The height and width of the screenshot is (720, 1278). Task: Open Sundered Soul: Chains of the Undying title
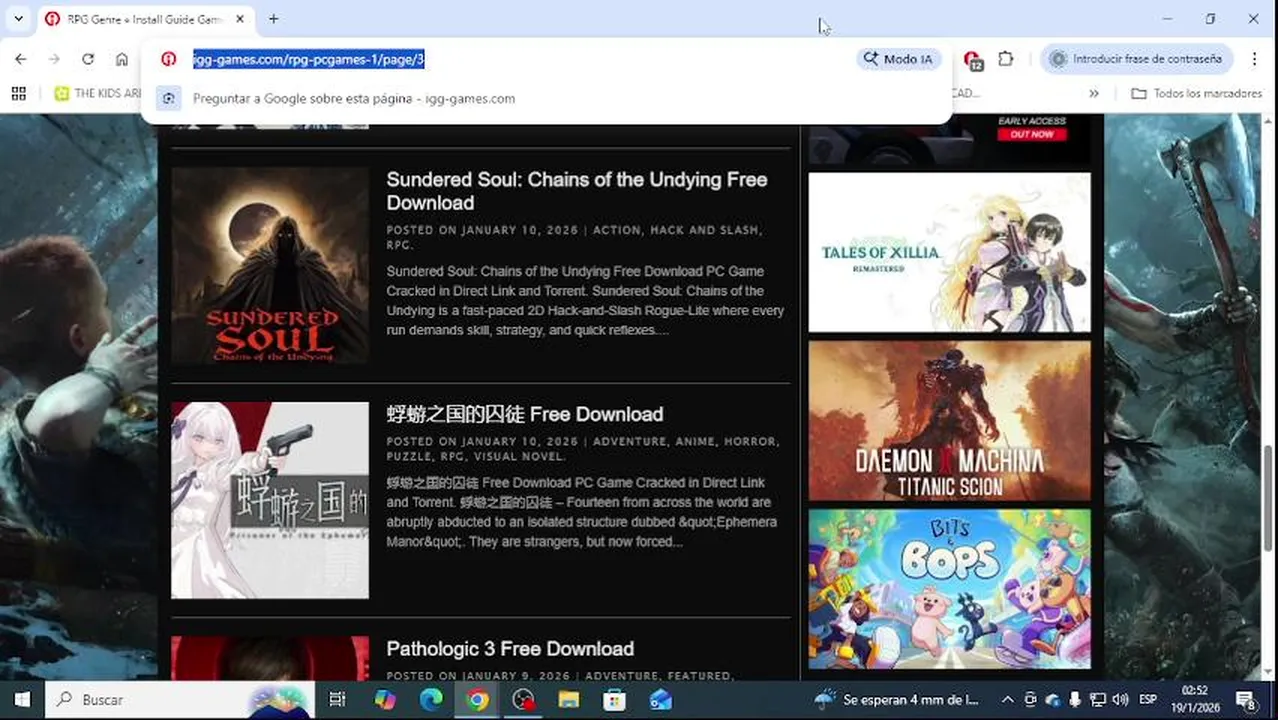point(577,191)
